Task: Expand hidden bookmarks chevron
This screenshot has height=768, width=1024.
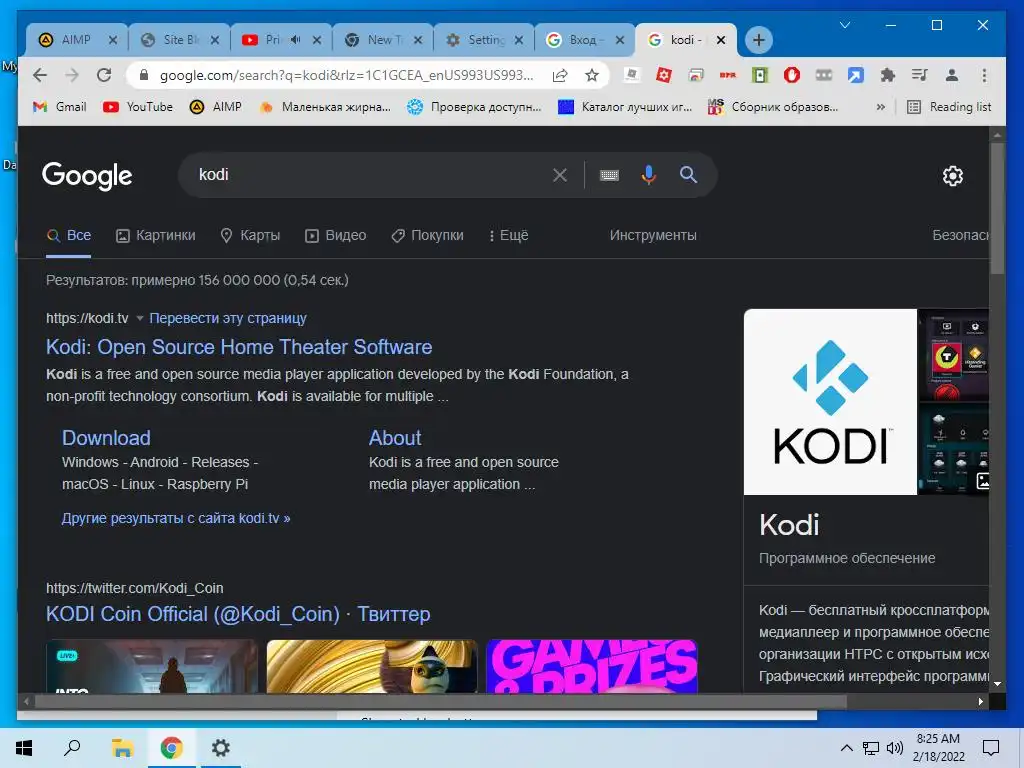Action: coord(880,106)
